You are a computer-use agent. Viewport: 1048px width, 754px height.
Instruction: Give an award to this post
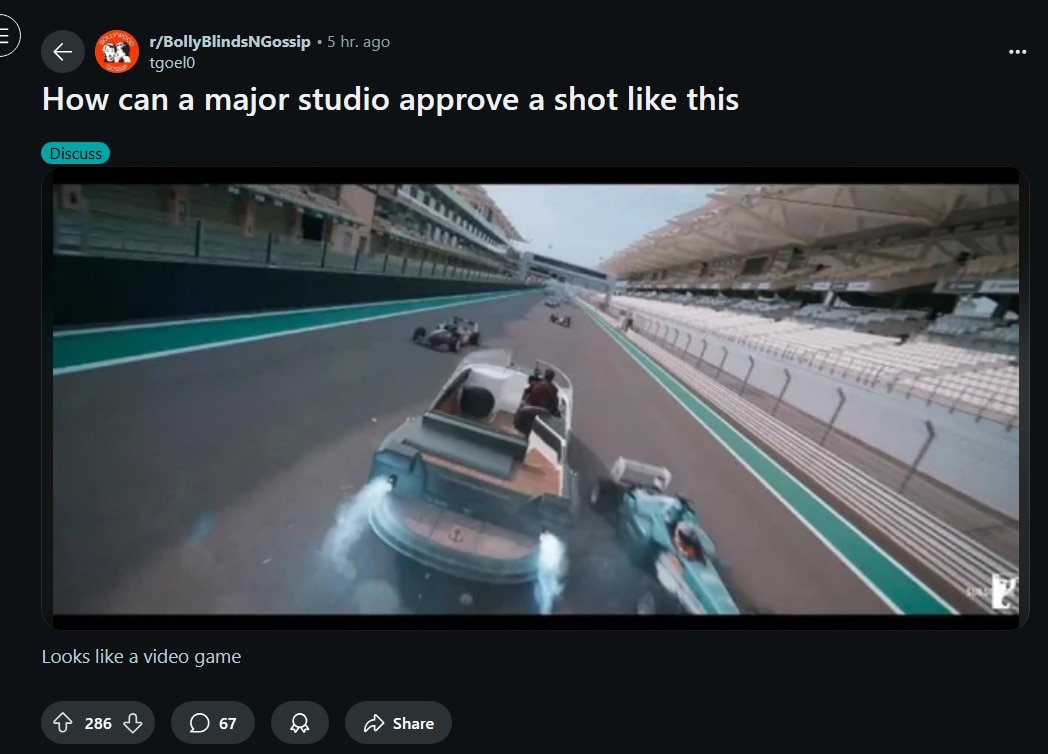pos(299,723)
